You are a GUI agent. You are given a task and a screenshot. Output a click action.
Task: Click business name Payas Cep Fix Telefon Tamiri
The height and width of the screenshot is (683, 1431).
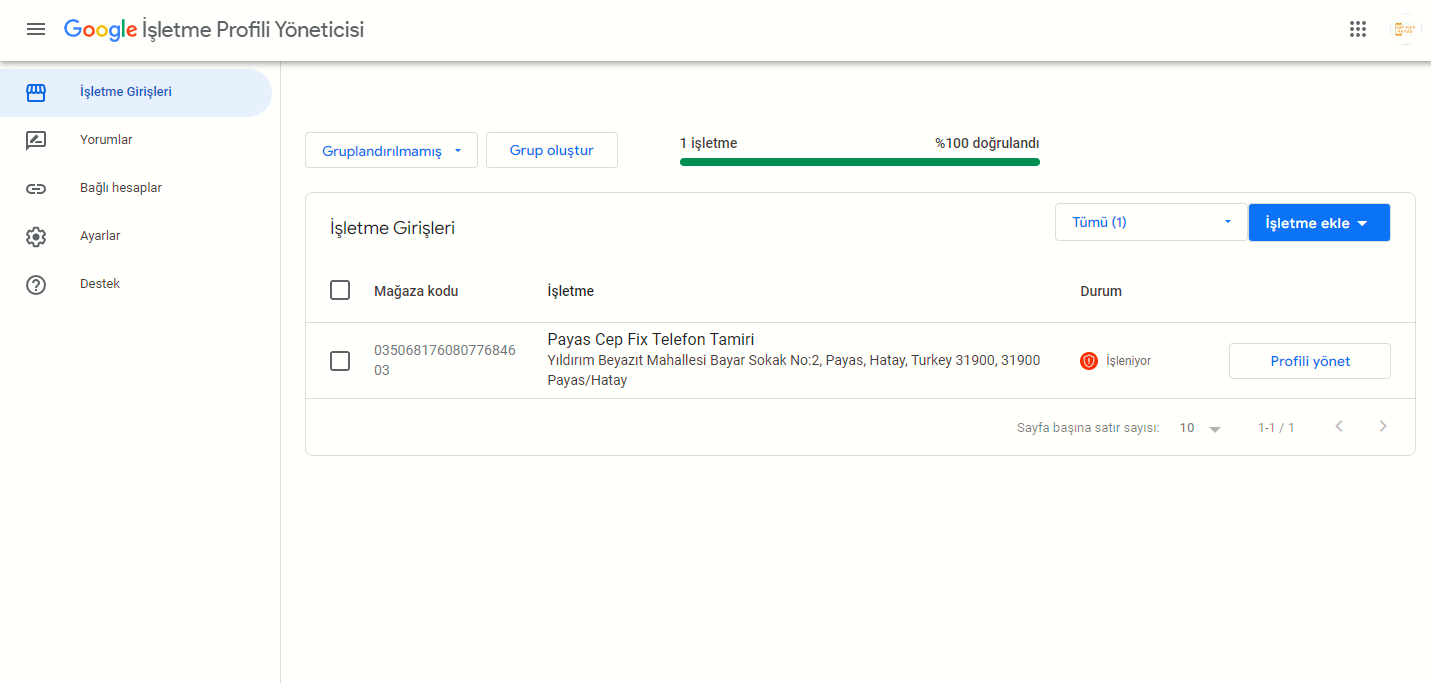651,340
